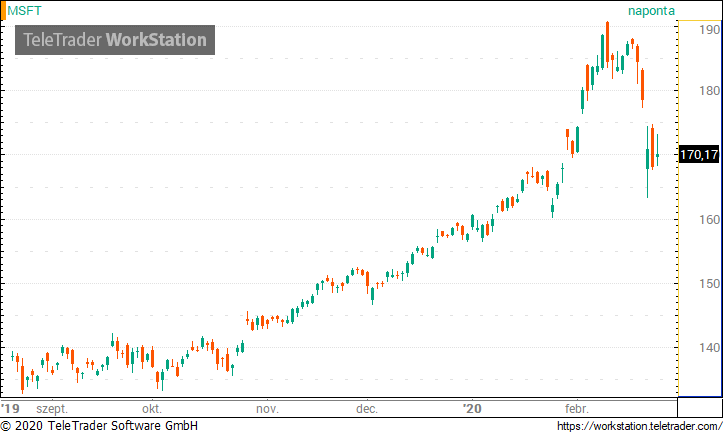
Task: Click the '20 year marker on time axis
Action: click(472, 409)
